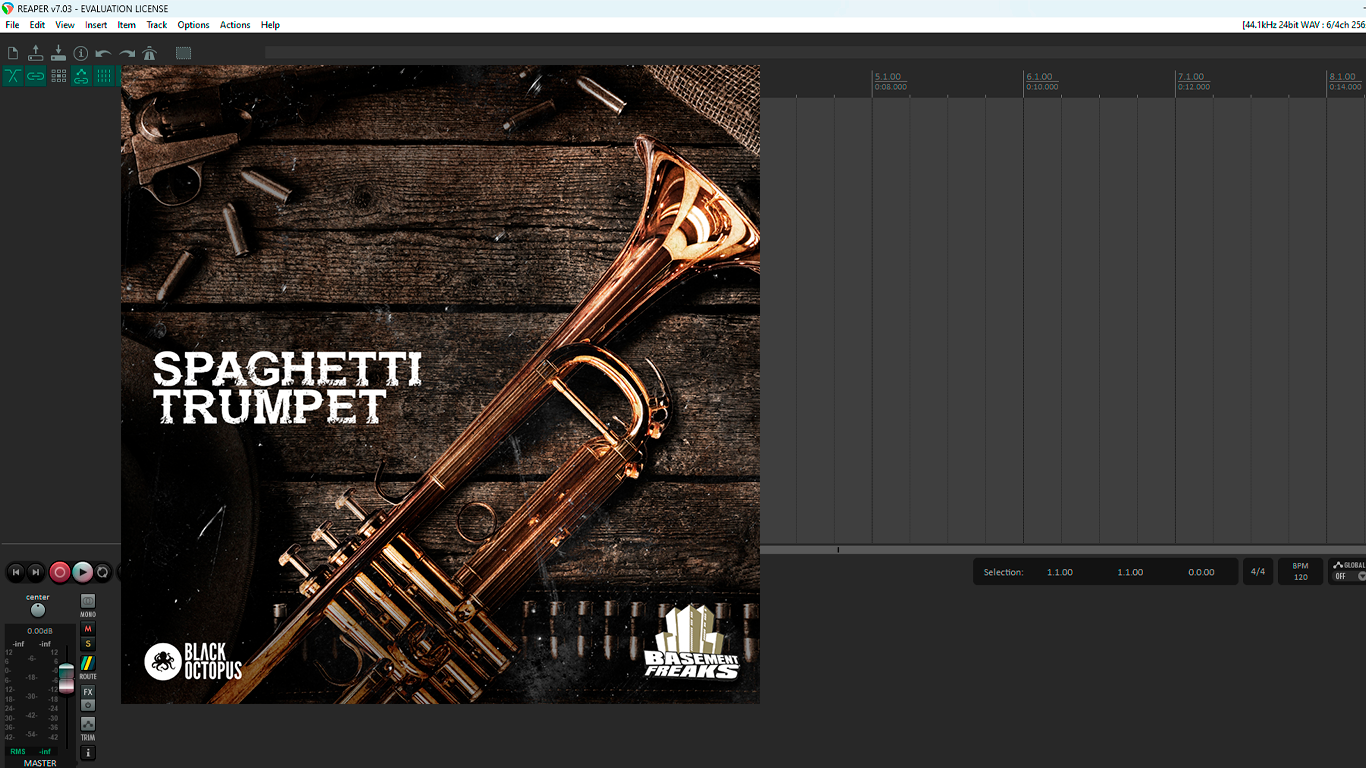Toggle the metronome icon
The height and width of the screenshot is (768, 1366).
click(150, 53)
